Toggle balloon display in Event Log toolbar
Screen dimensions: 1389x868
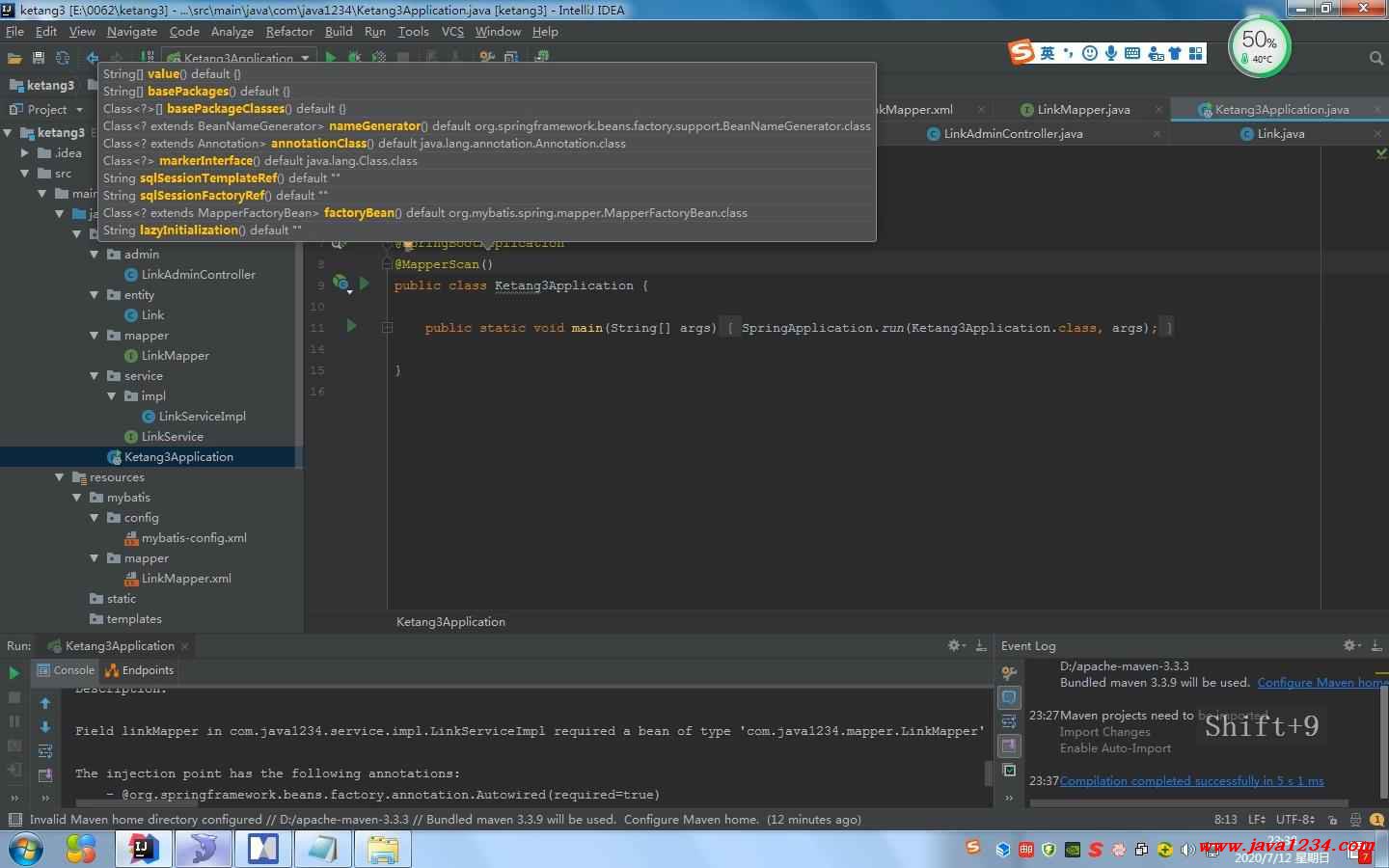(x=1009, y=697)
